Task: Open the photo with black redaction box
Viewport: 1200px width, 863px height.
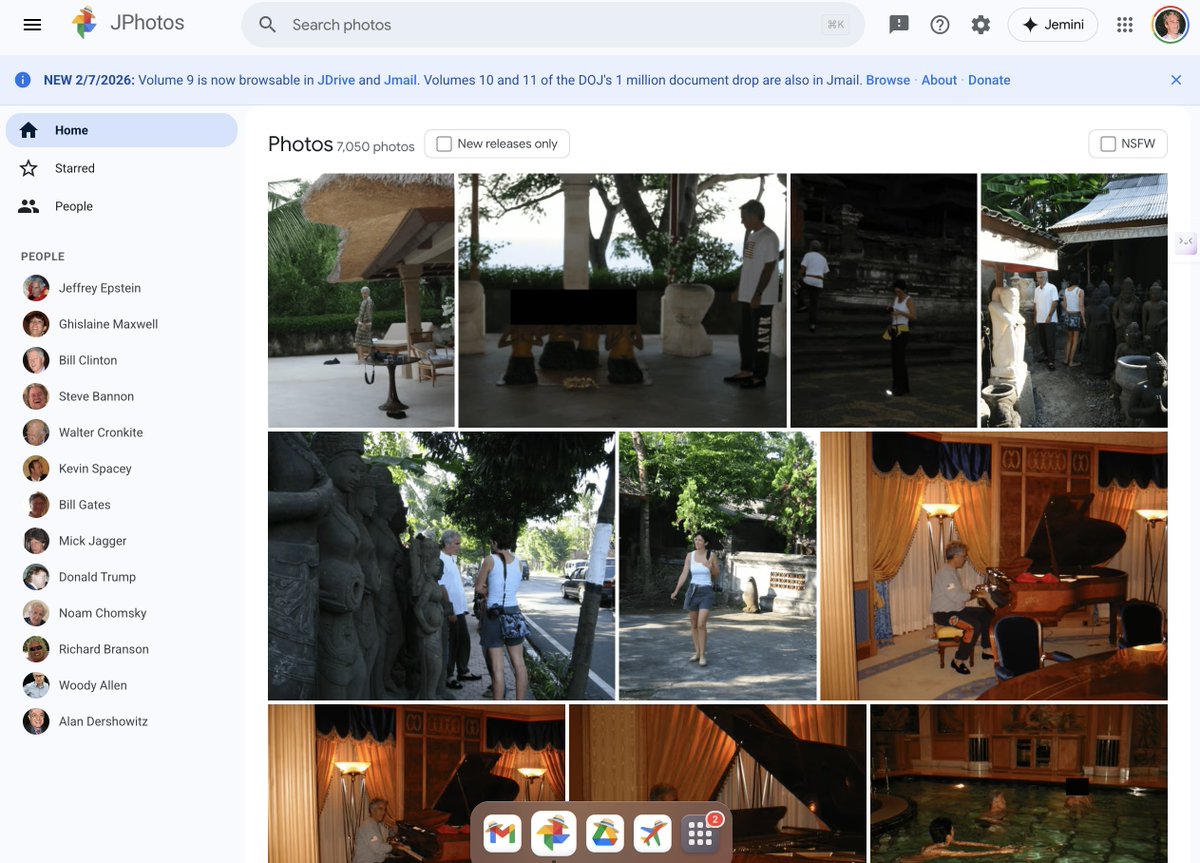Action: (622, 300)
